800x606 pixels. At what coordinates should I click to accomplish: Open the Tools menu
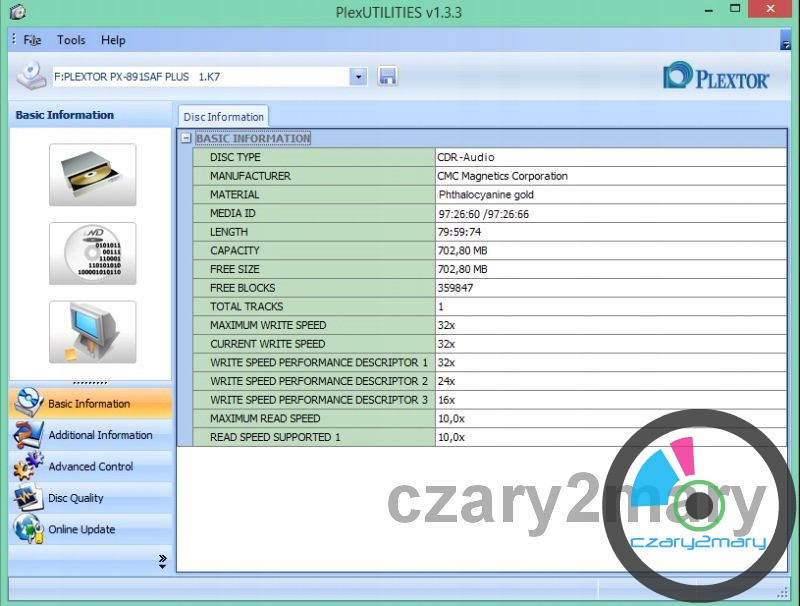pyautogui.click(x=71, y=40)
